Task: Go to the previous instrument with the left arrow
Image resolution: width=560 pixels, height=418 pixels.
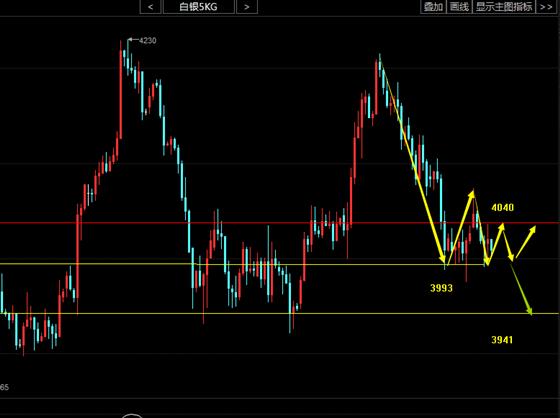Action: coord(150,6)
